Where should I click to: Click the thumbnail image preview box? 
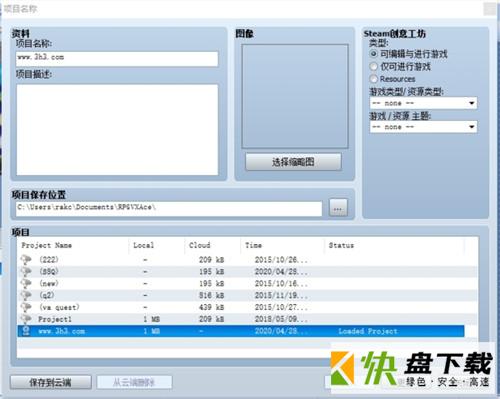[x=295, y=96]
